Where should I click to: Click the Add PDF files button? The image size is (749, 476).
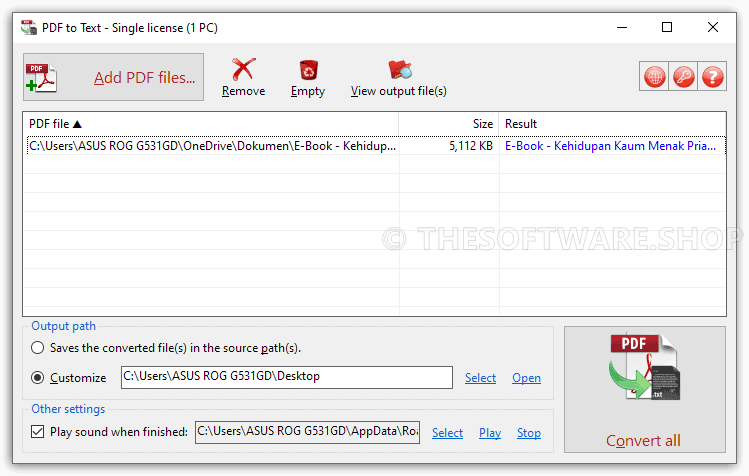coord(113,77)
